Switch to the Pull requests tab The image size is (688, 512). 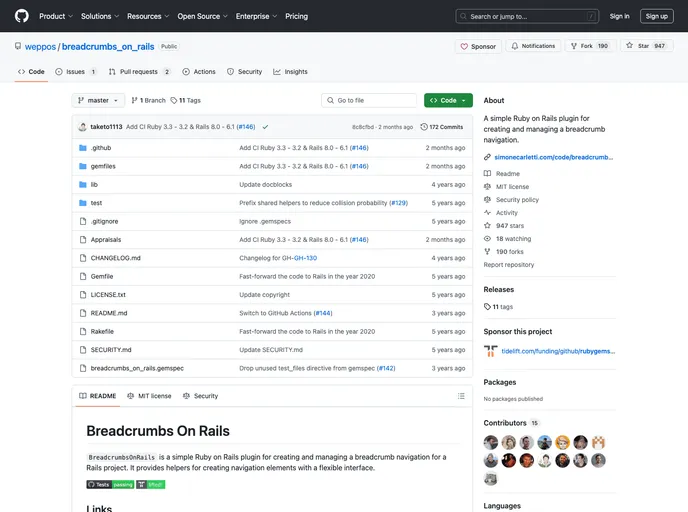coord(139,72)
